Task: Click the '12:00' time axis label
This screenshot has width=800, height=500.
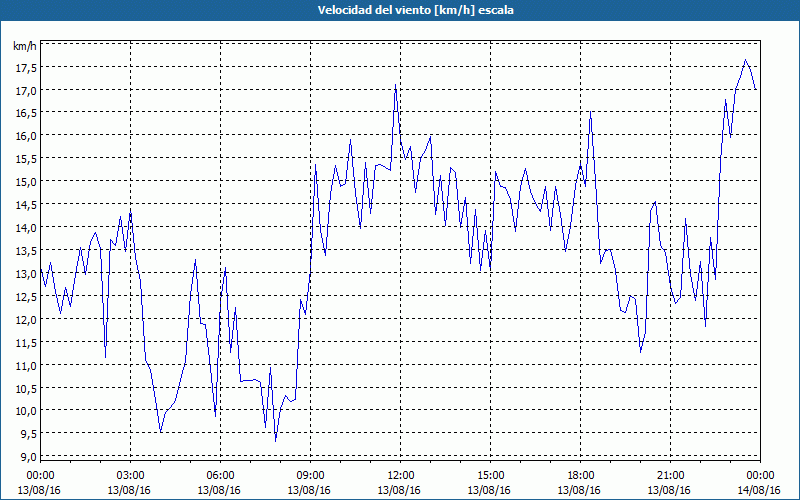Action: [x=401, y=476]
